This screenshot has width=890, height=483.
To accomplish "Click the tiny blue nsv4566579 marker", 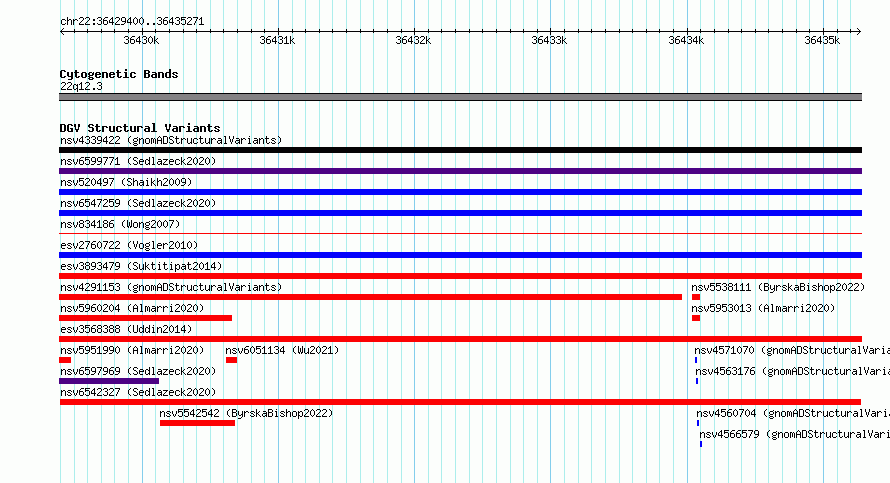I will 701,444.
